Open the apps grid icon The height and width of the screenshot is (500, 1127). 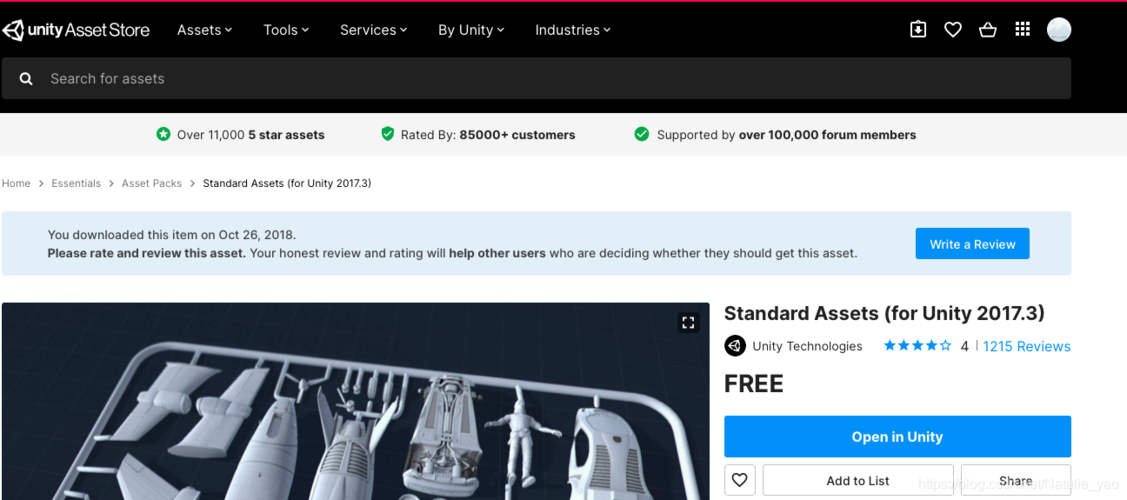point(1022,29)
